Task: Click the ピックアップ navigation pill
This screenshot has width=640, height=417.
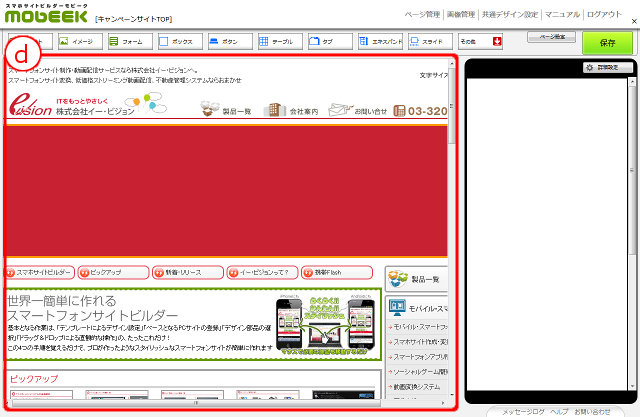Action: (112, 272)
